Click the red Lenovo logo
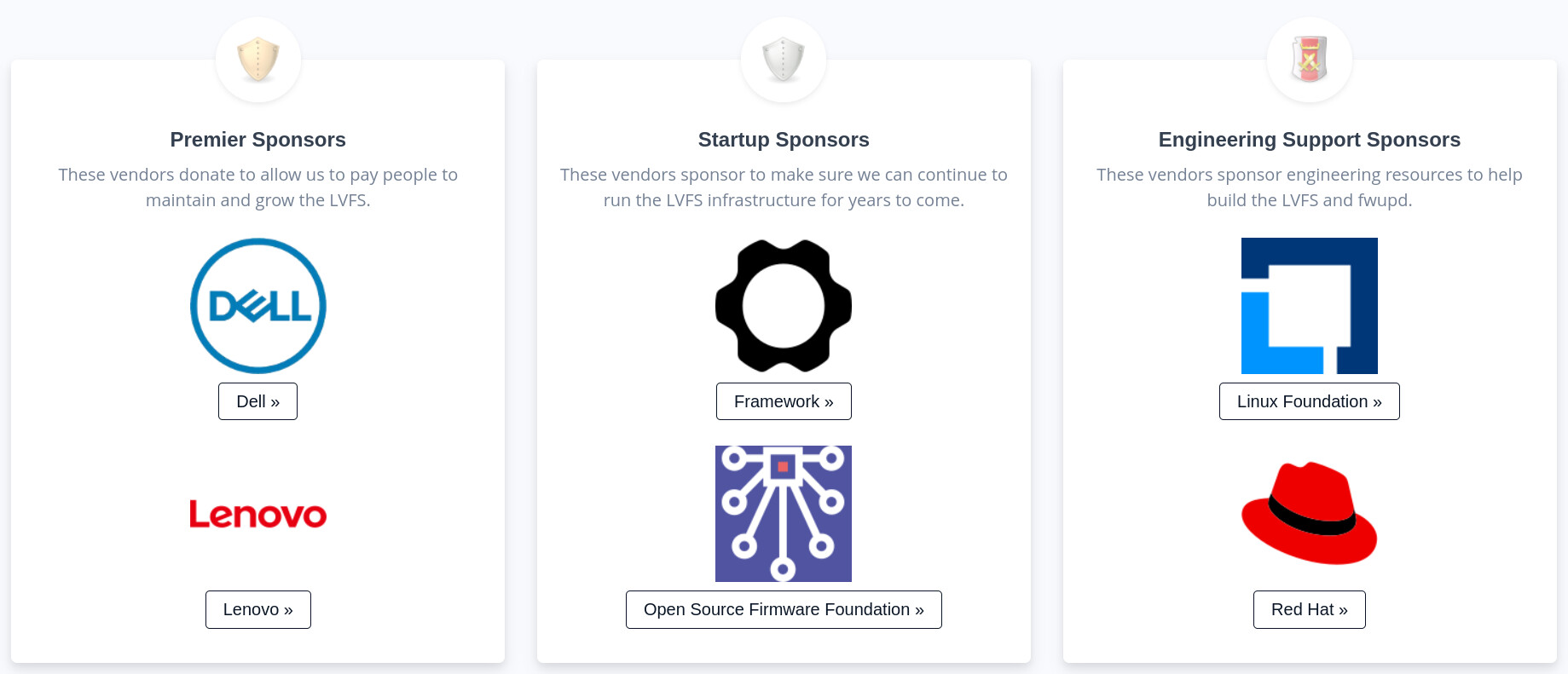1568x674 pixels. 258,514
